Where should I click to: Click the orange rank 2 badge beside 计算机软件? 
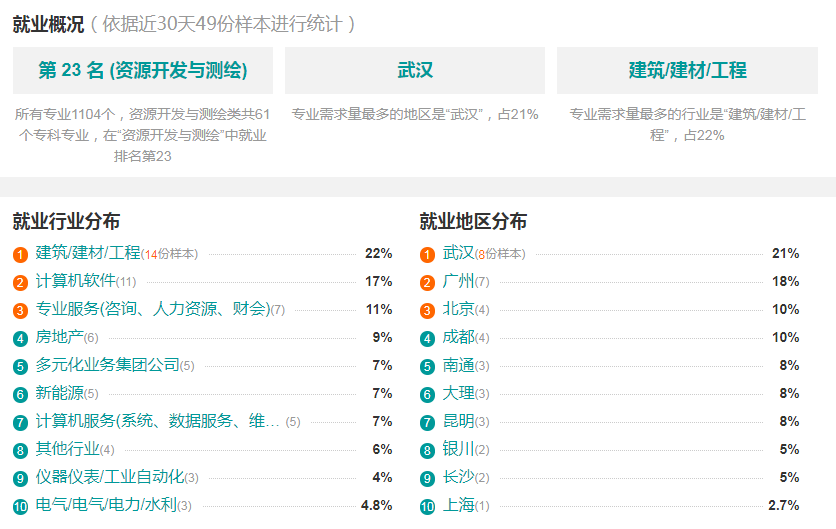coord(20,283)
